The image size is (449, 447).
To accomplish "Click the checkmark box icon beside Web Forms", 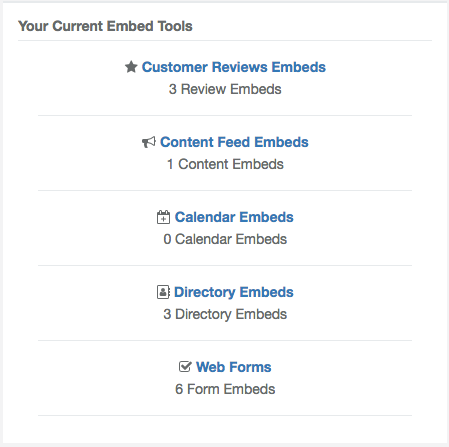I will pyautogui.click(x=185, y=367).
